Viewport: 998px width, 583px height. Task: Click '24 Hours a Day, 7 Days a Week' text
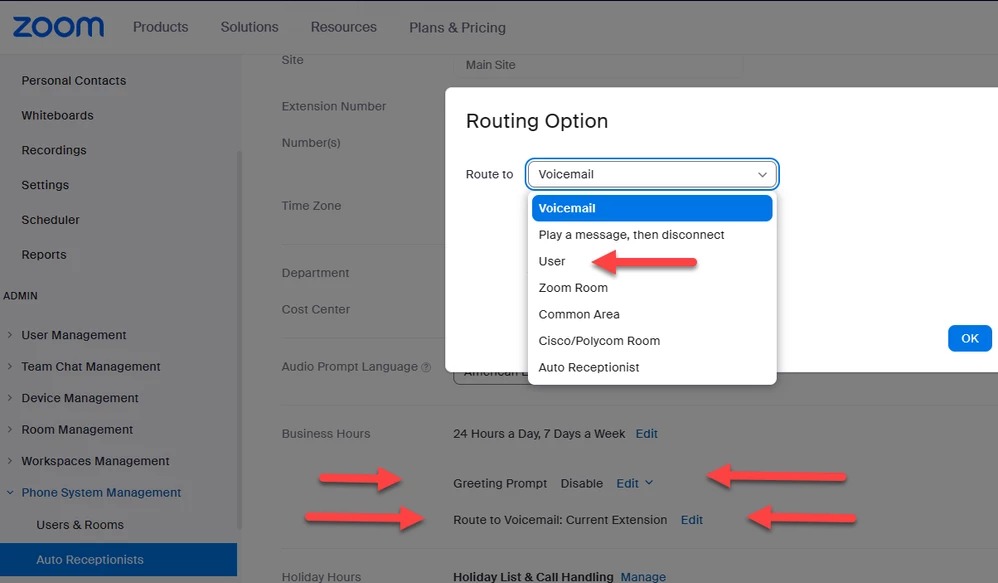[539, 433]
